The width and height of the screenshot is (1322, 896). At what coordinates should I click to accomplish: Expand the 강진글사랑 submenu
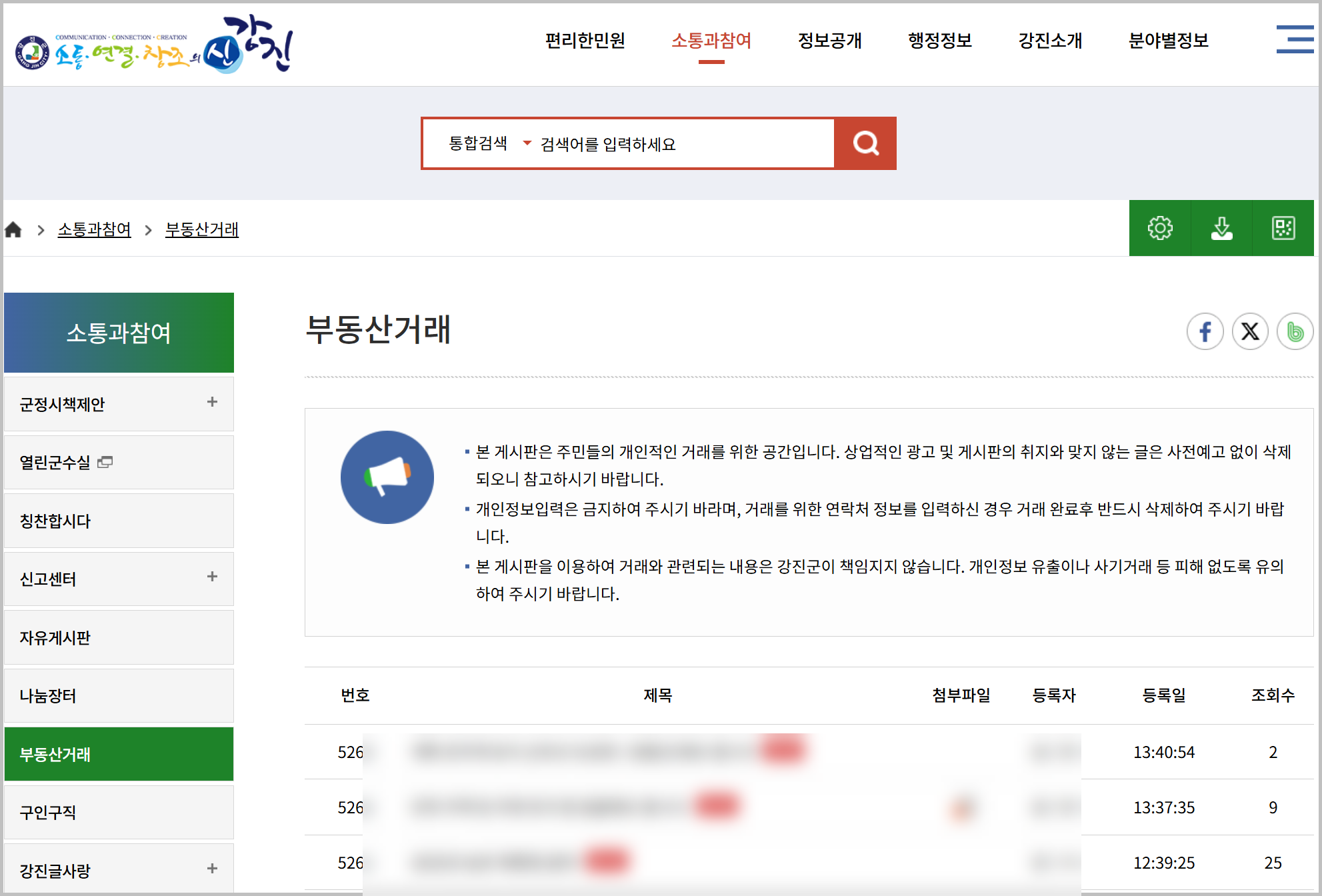click(212, 869)
